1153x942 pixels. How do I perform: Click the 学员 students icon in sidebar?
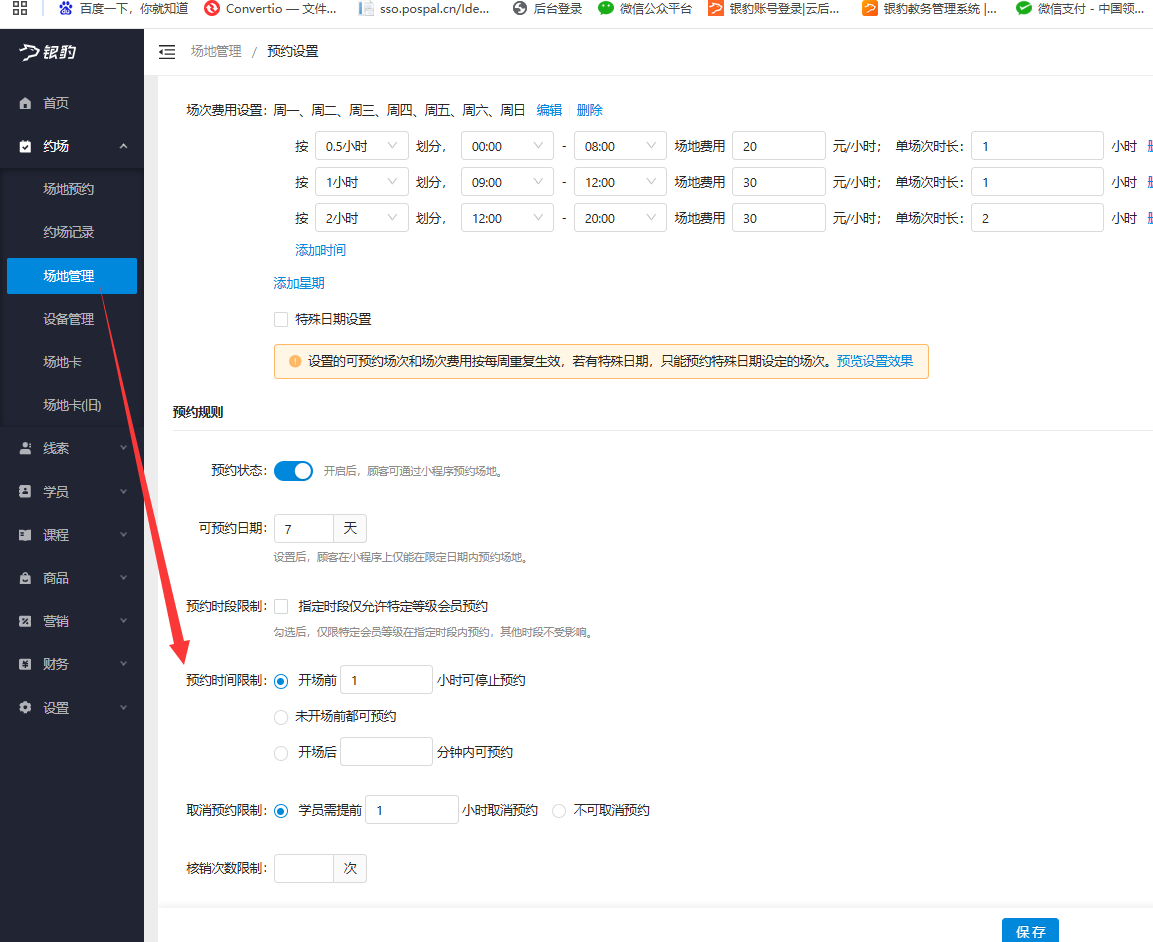26,492
